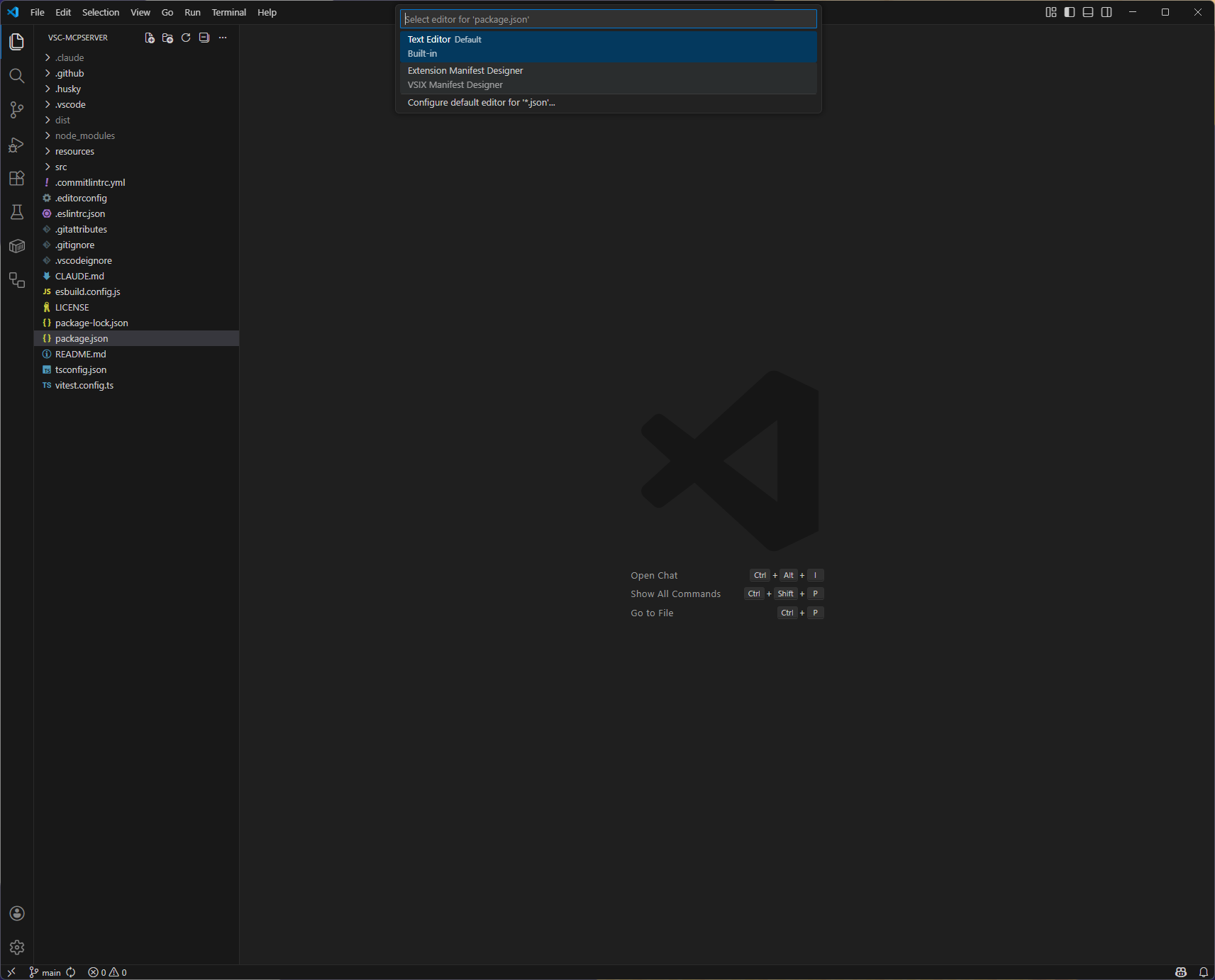Open the Extensions view
This screenshot has height=980, width=1215.
coord(17,178)
